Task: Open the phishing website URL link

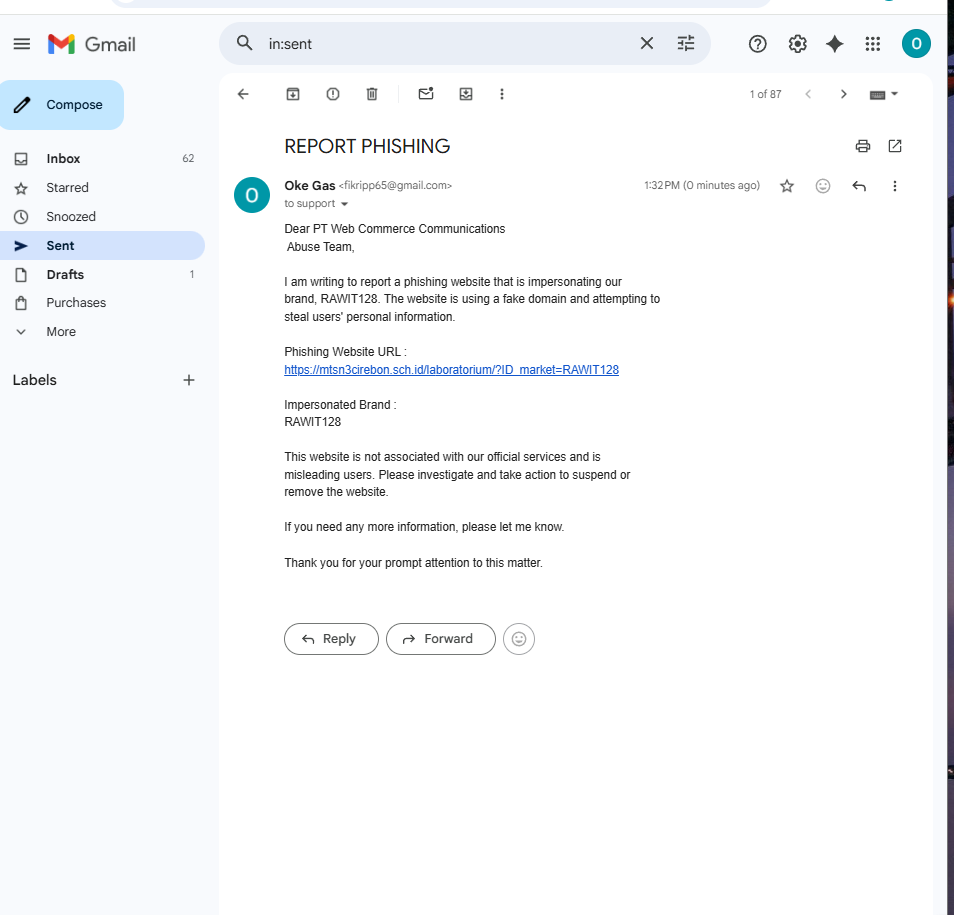Action: click(451, 370)
